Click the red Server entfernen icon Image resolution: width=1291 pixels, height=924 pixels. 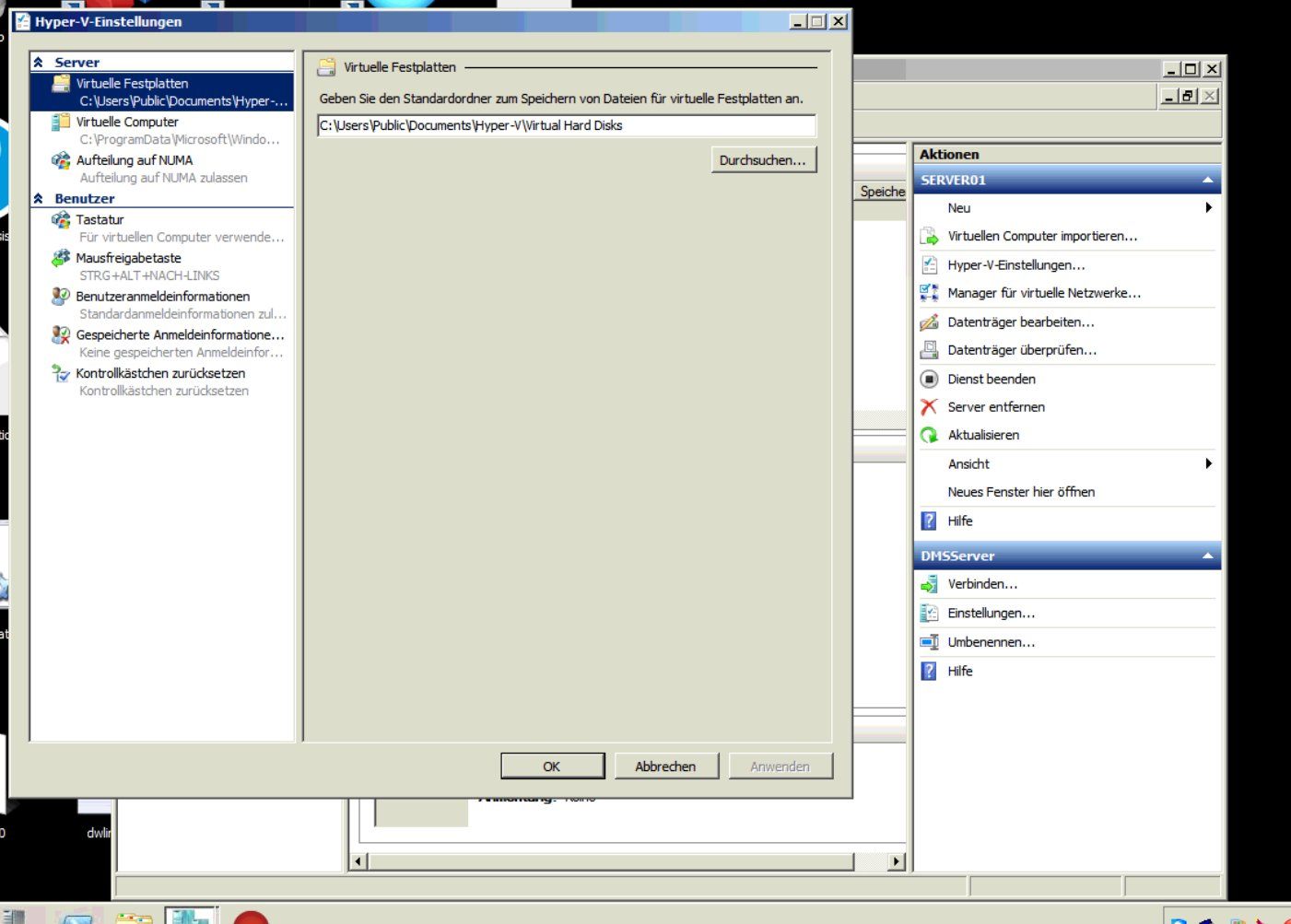tap(929, 406)
